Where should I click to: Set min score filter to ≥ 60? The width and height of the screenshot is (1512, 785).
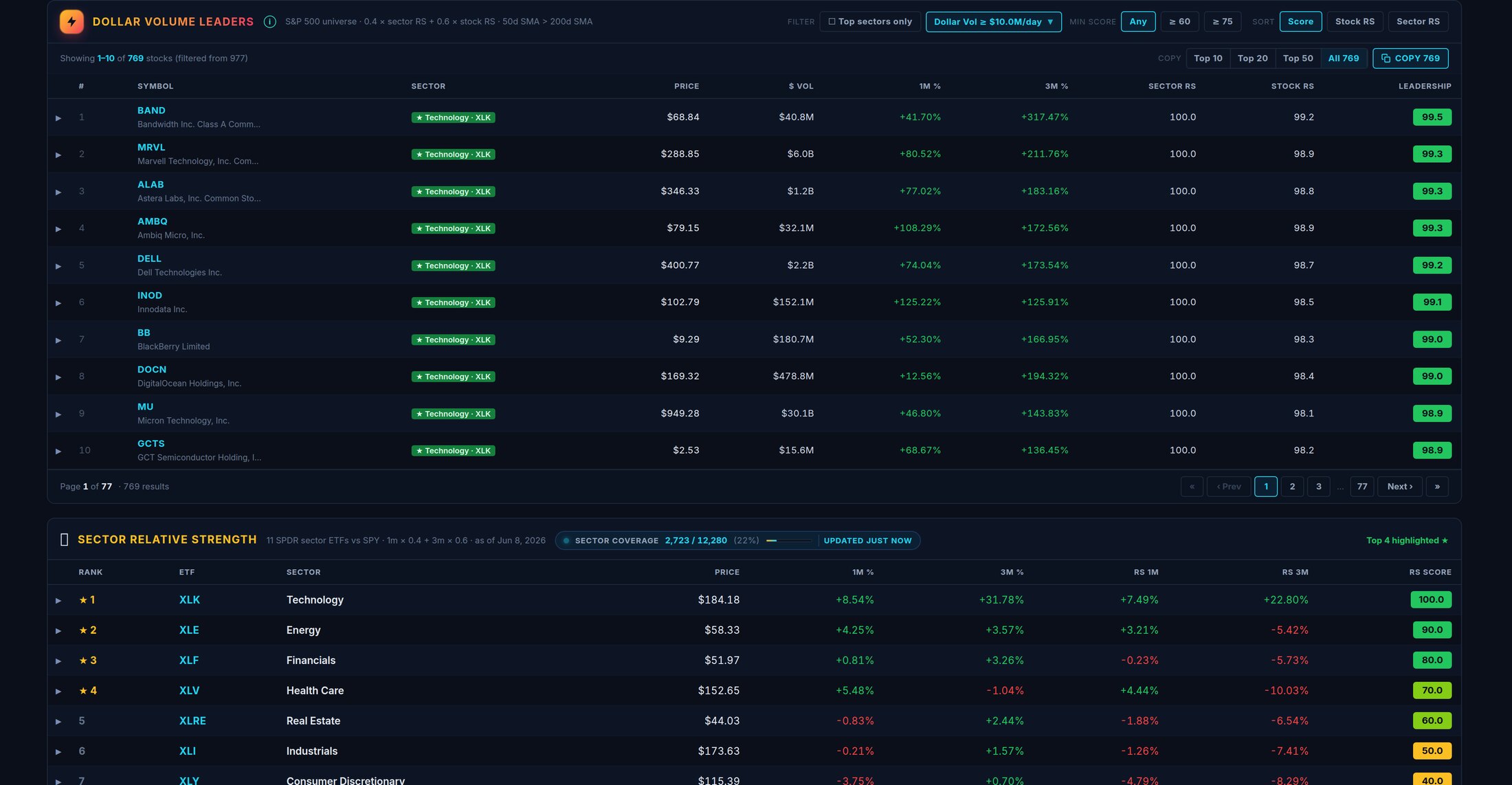pyautogui.click(x=1180, y=22)
